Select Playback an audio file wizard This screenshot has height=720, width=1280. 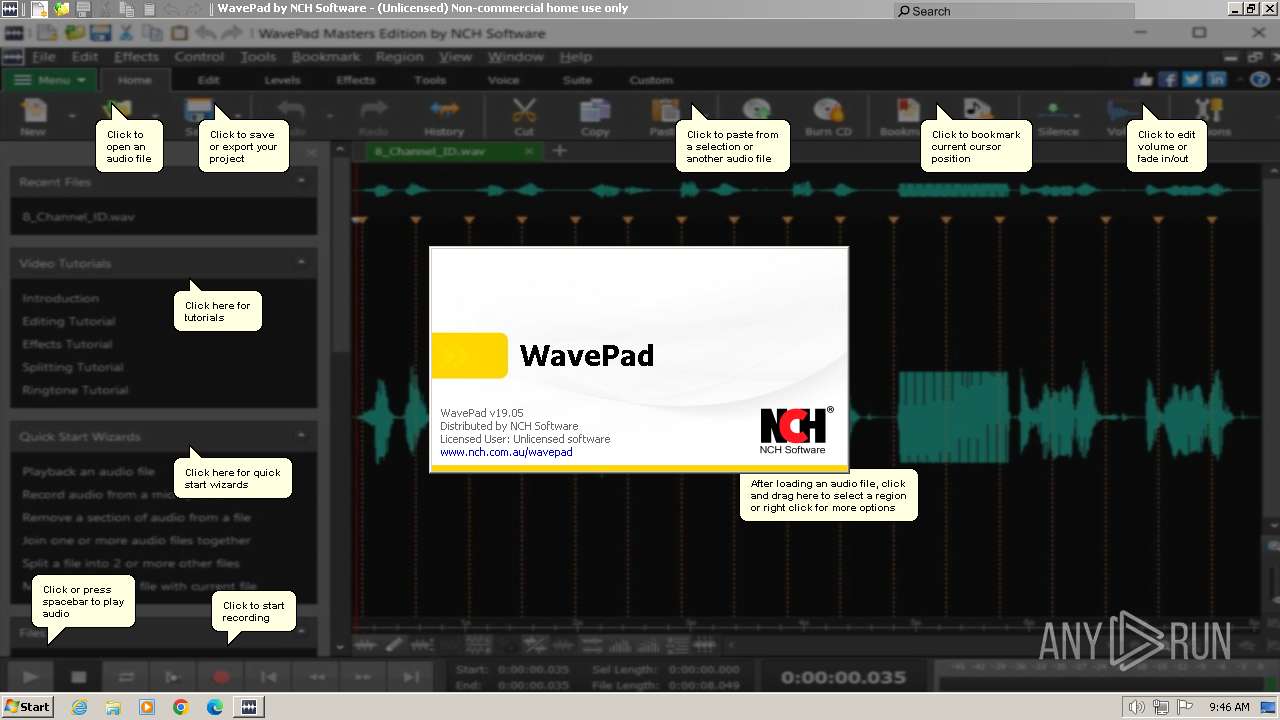[x=88, y=471]
